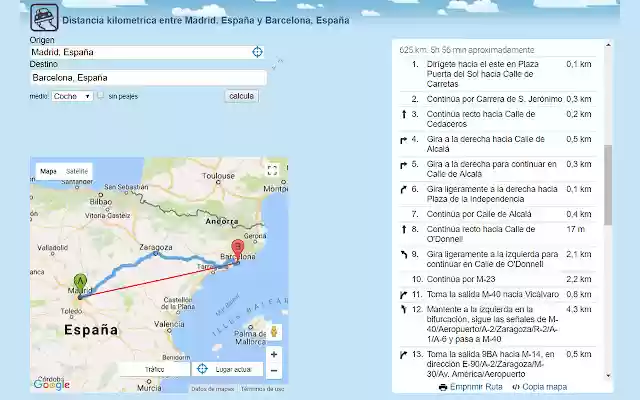This screenshot has width=640, height=400.
Task: Click the Valencia city label on map
Action: point(169,324)
